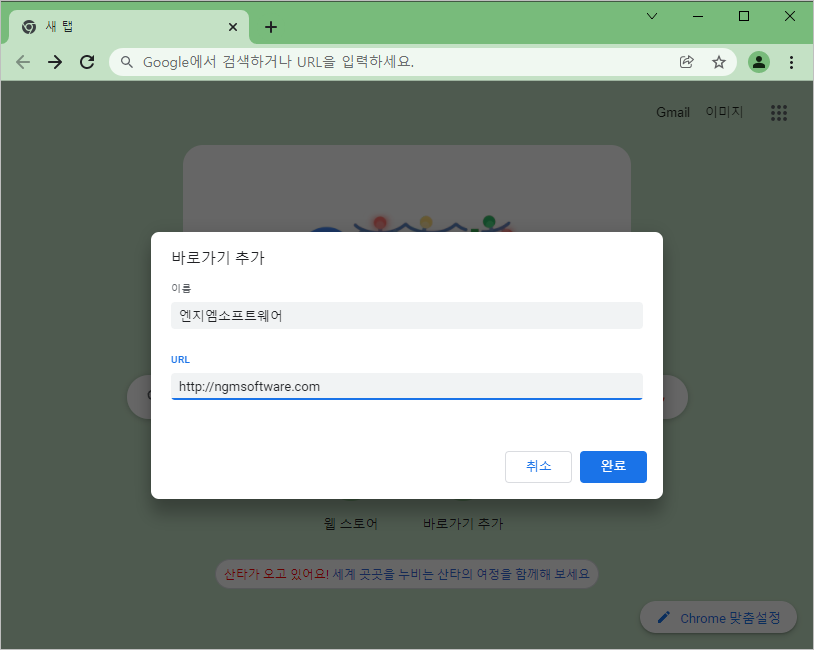The height and width of the screenshot is (650, 814).
Task: Click the URL input field
Action: [x=407, y=386]
